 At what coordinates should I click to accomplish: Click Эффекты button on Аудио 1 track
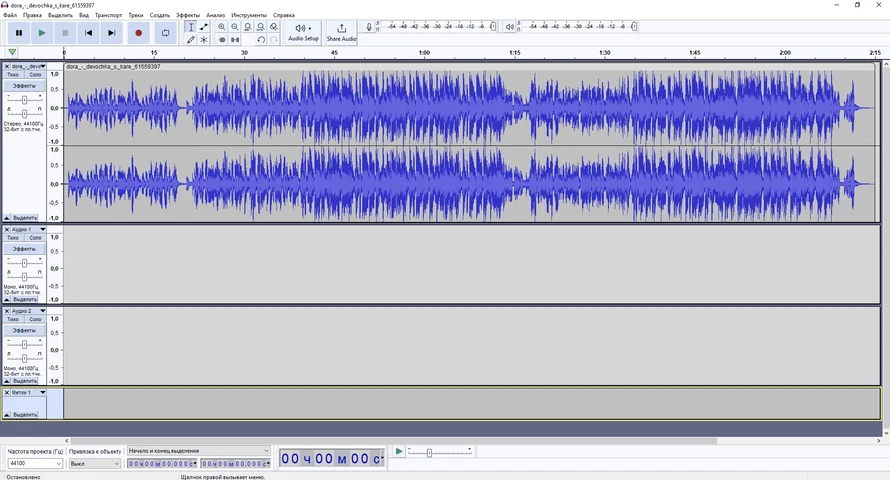point(24,249)
